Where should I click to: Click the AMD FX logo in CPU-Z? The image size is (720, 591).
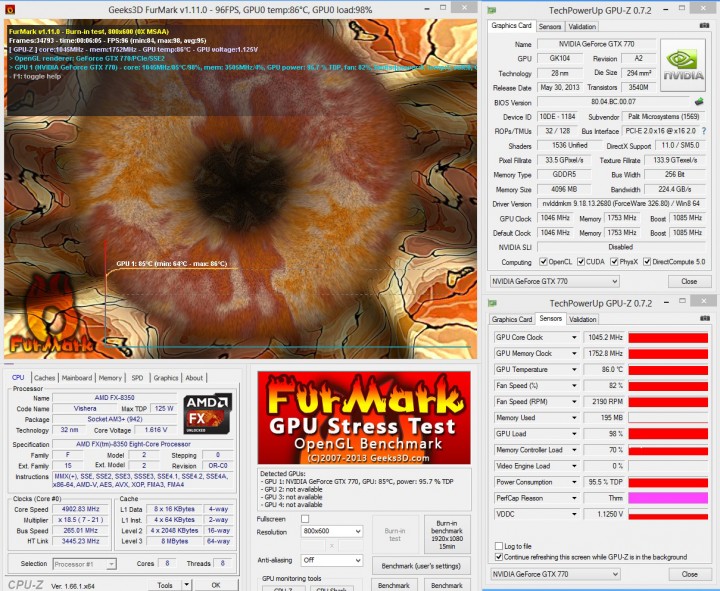point(208,414)
